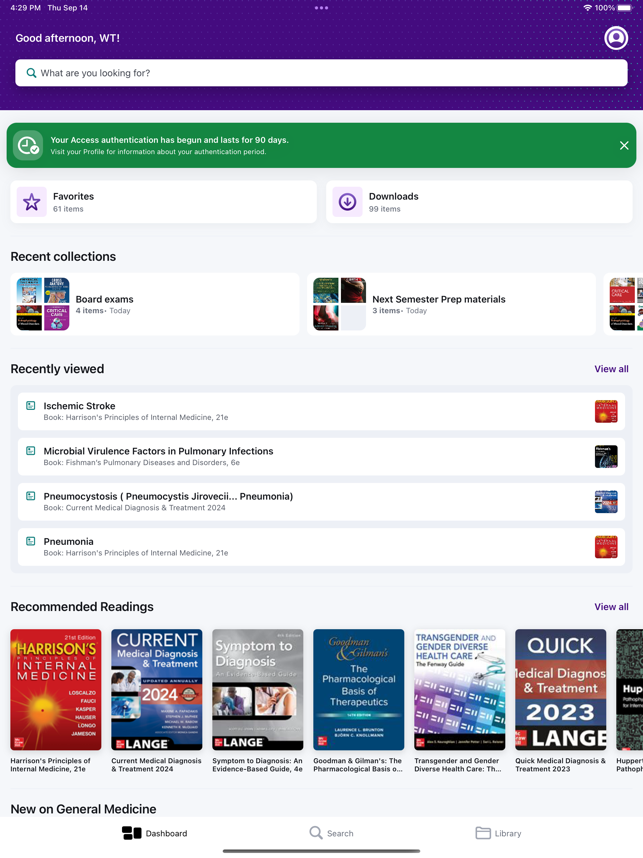Click View all for Recommended Readings
Viewport: 643px width, 858px height.
tap(611, 607)
